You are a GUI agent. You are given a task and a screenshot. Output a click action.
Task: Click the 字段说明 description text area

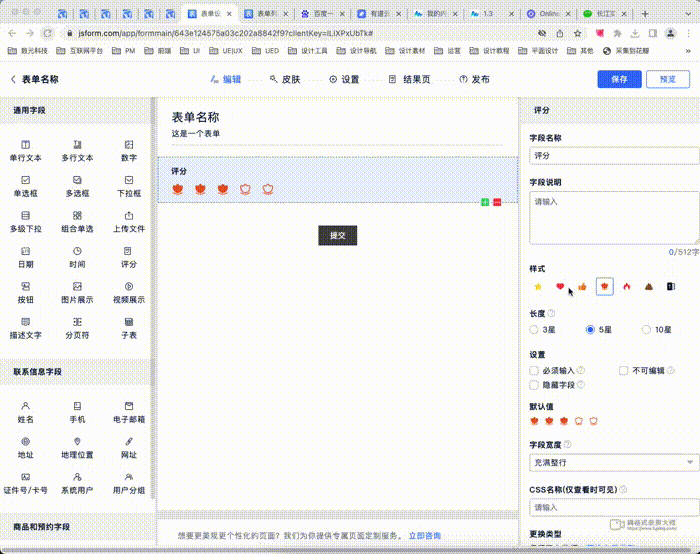[x=612, y=217]
